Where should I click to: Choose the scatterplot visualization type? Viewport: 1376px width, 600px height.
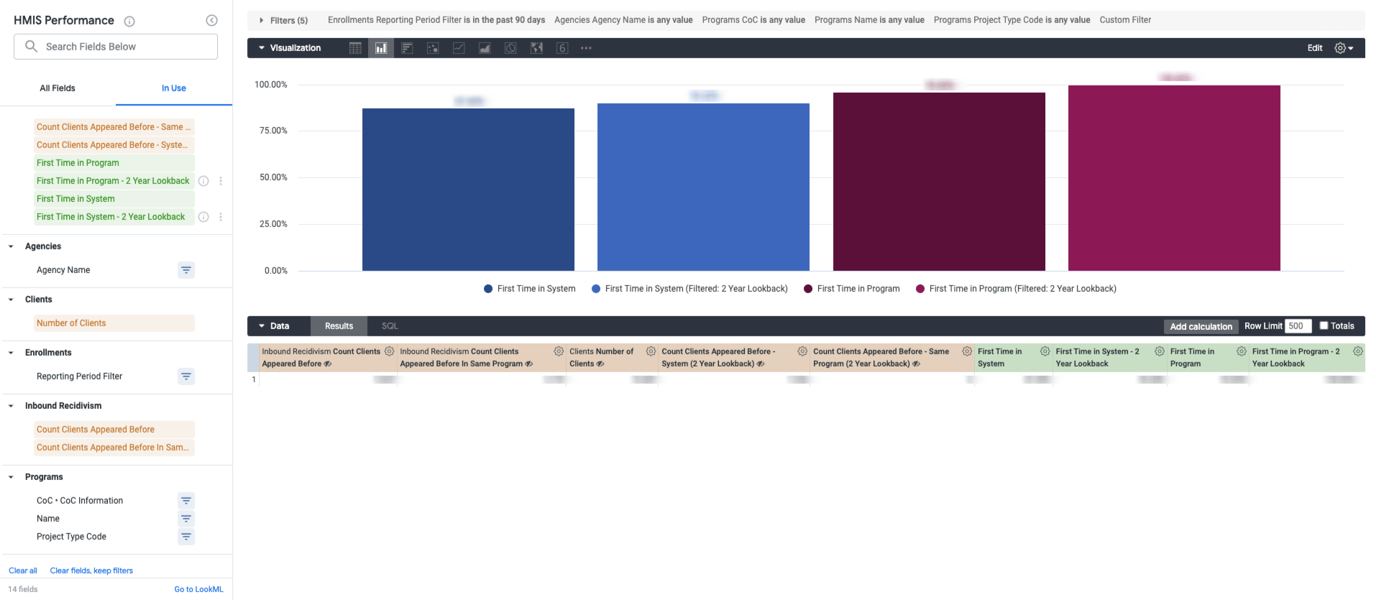tap(433, 47)
